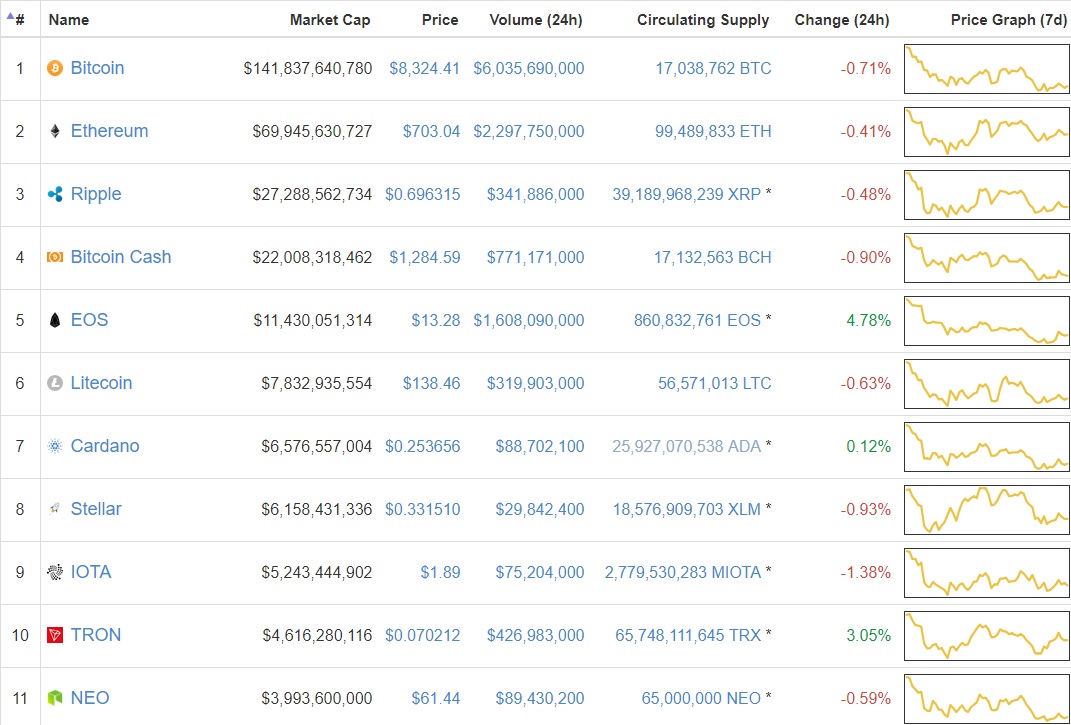Click the IOTA logo icon
Viewport: 1071px width, 725px height.
tap(55, 572)
